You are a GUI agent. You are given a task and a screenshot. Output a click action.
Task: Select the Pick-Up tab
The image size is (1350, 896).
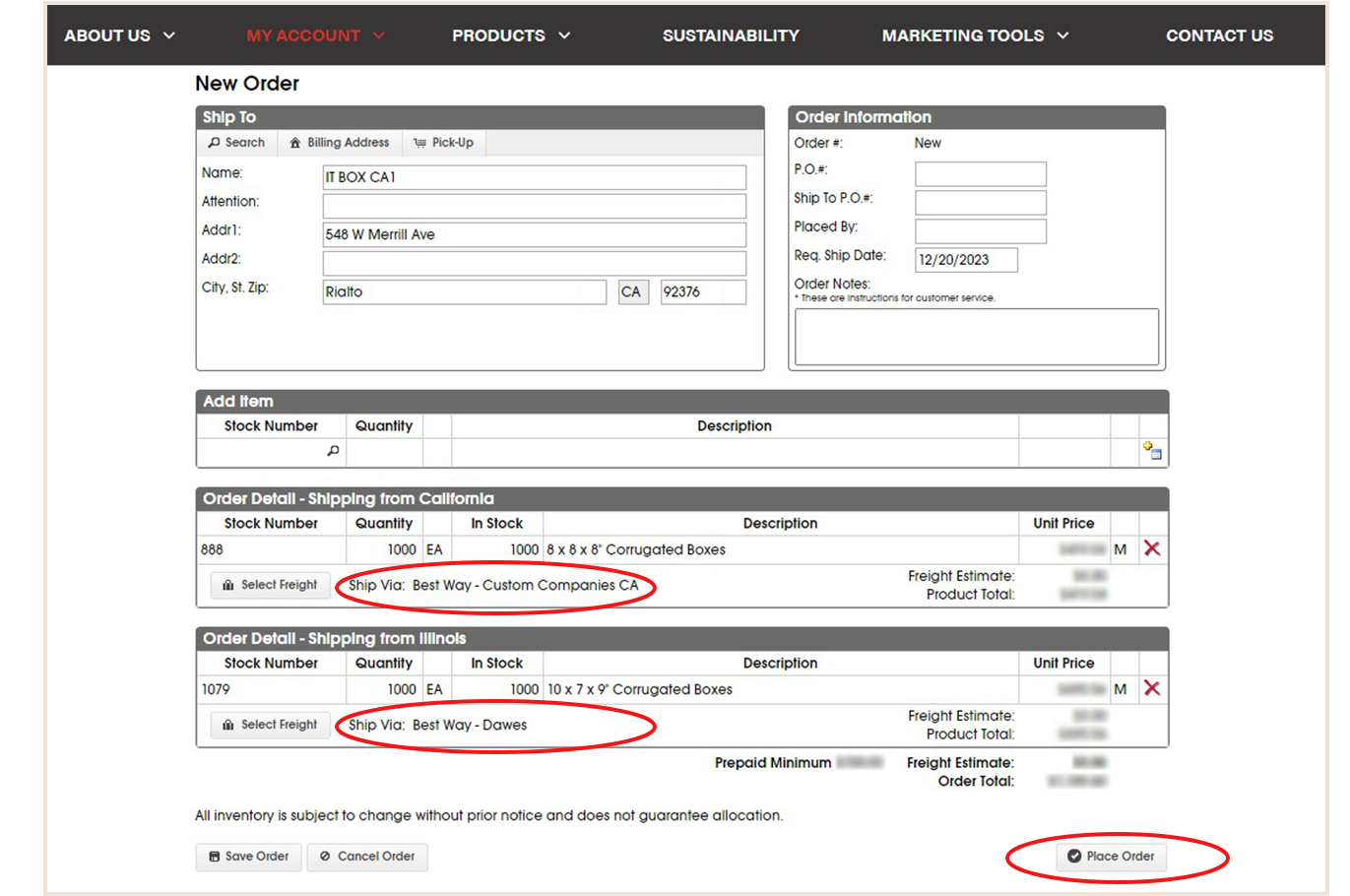pos(443,143)
